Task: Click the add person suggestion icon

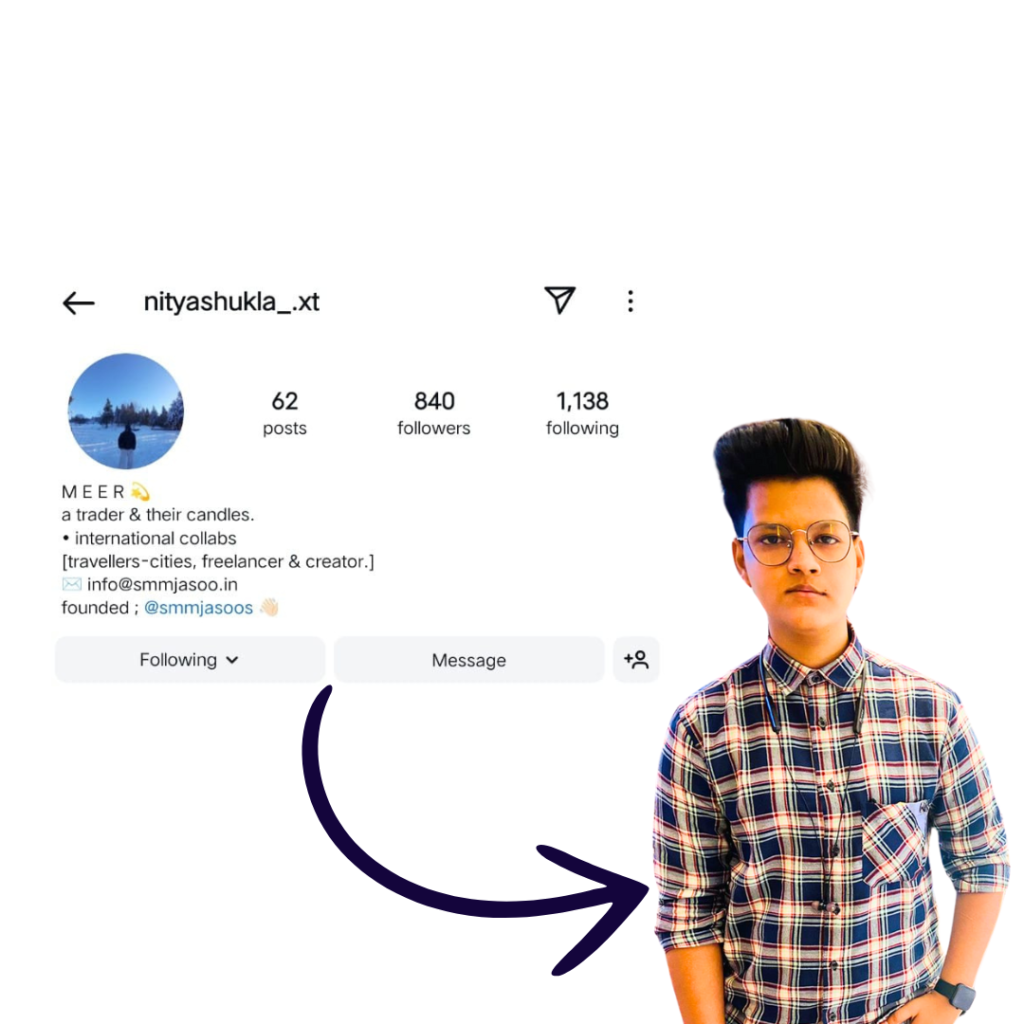Action: [x=636, y=660]
